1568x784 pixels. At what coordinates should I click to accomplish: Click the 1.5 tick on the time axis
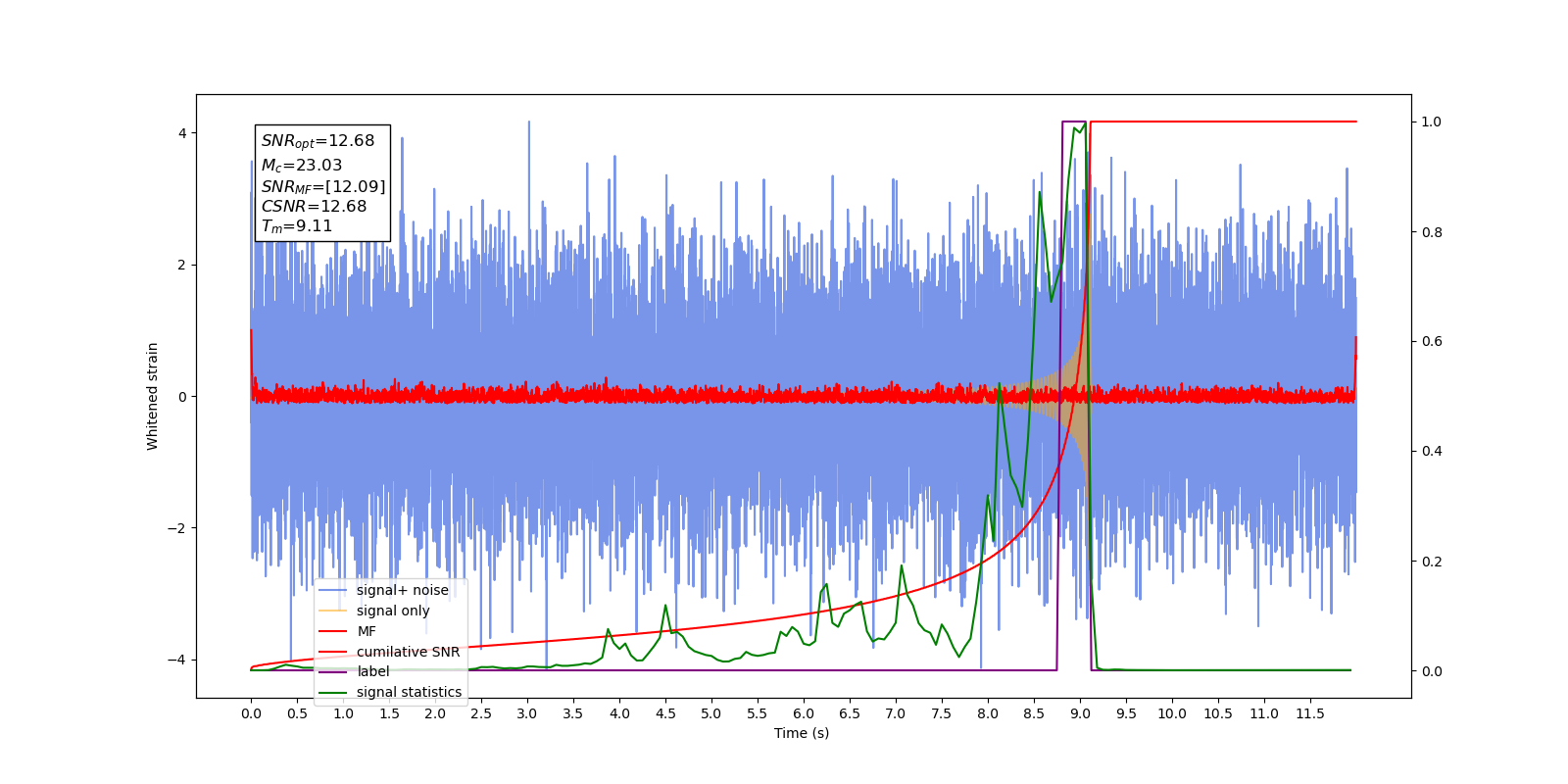(389, 713)
